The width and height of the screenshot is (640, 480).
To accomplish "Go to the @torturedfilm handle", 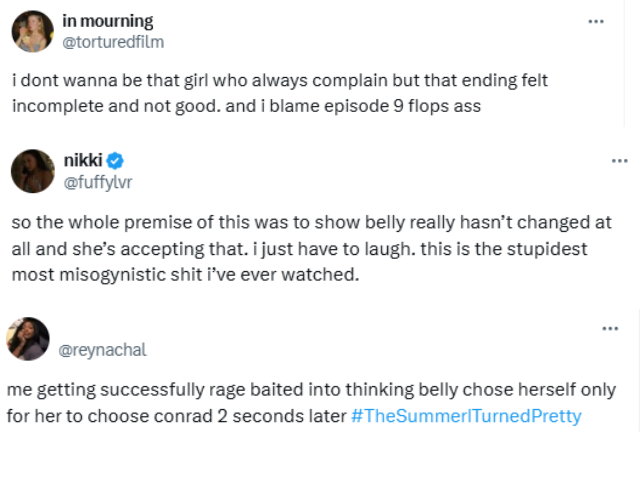I will 113,42.
